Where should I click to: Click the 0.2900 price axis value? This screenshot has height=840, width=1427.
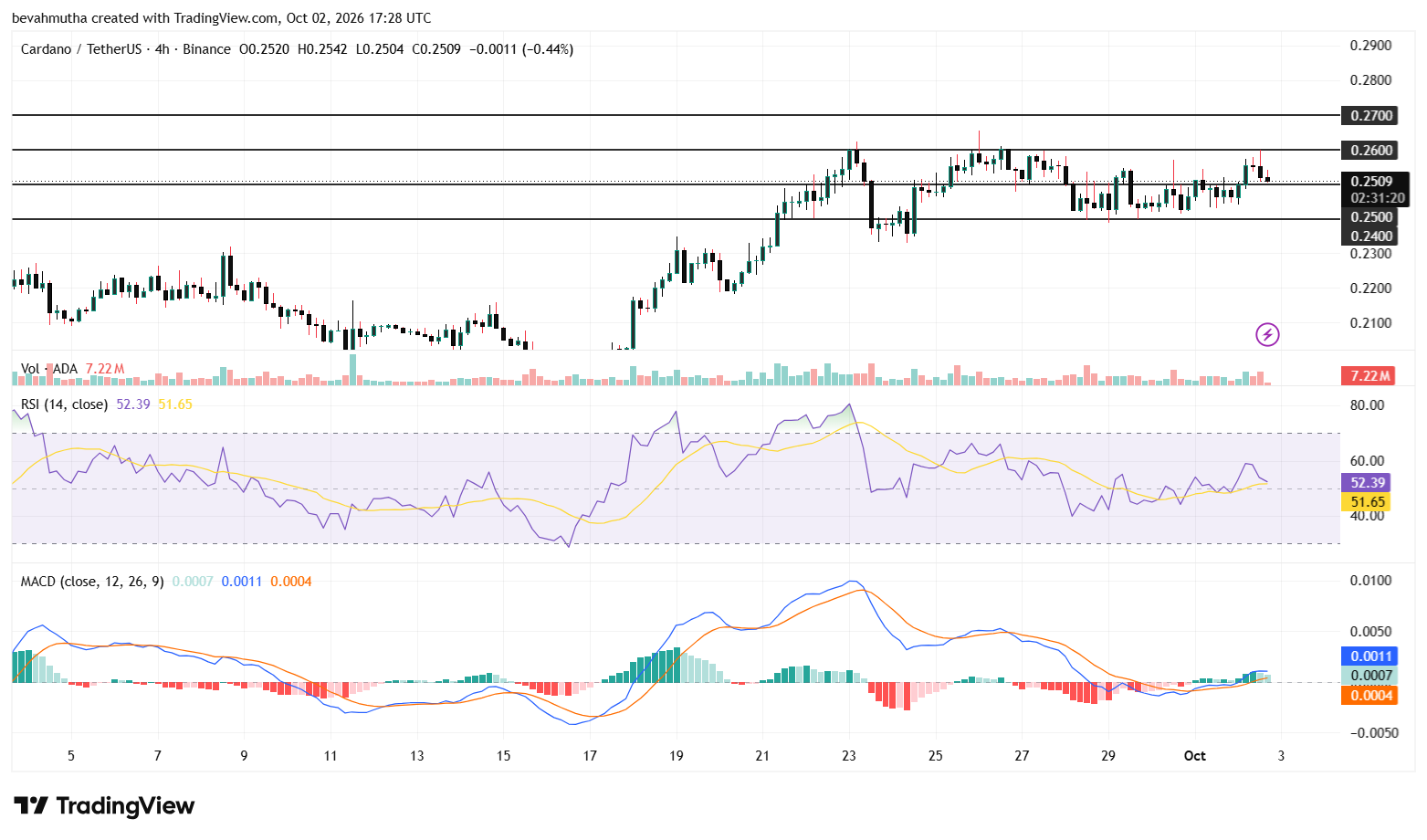pyautogui.click(x=1371, y=46)
